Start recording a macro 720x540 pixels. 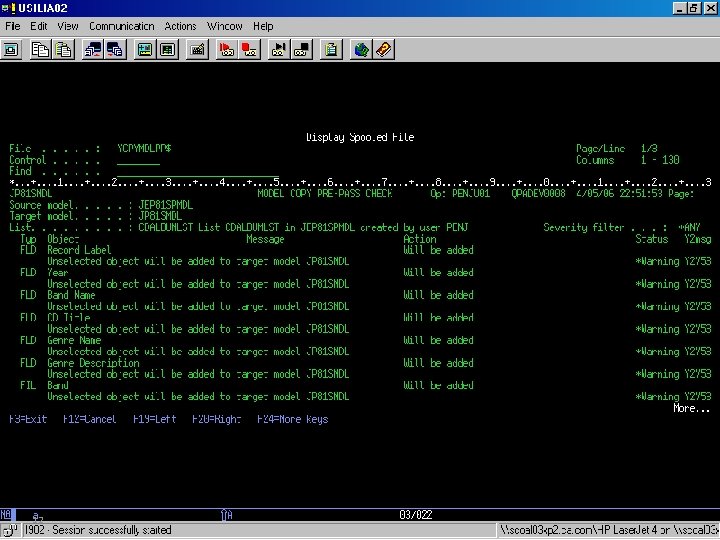[227, 50]
